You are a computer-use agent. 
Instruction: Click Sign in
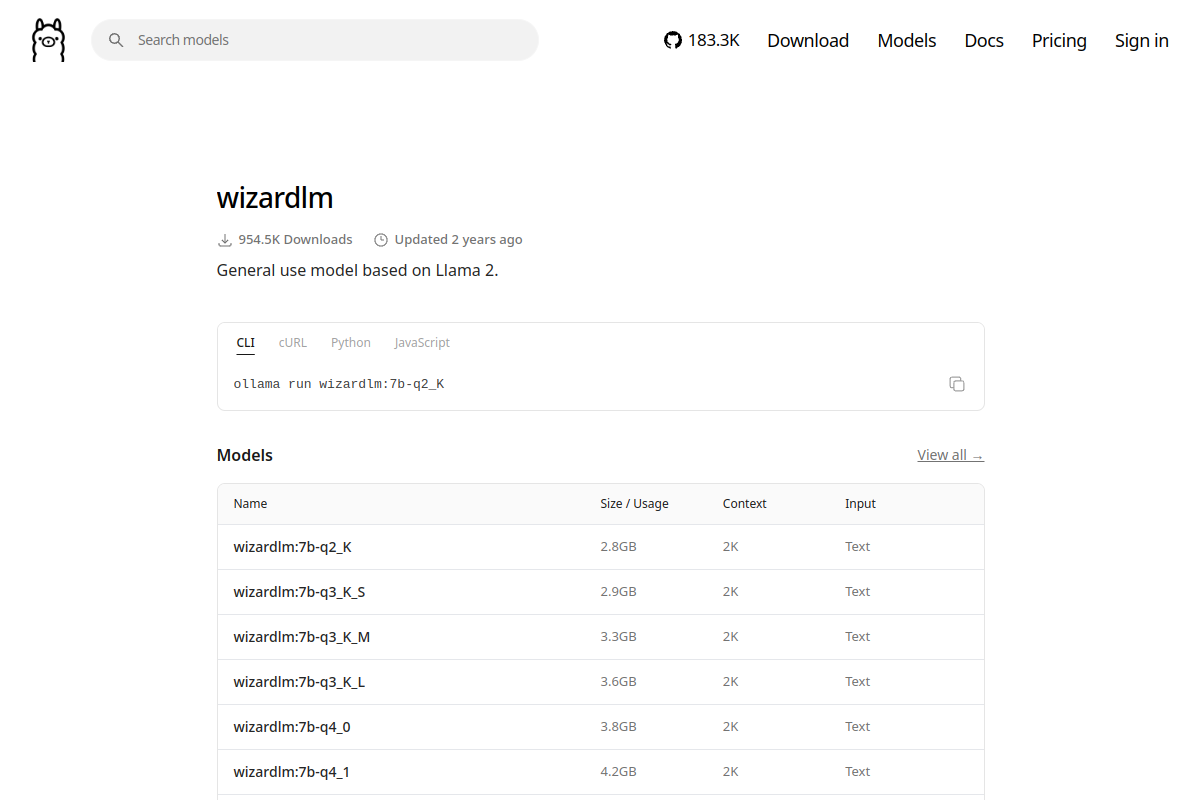tap(1142, 40)
